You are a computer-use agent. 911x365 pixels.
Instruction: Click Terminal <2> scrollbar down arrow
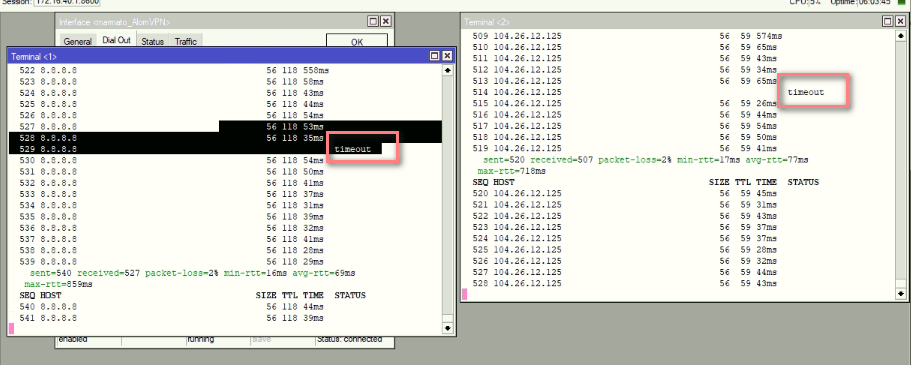click(x=901, y=294)
